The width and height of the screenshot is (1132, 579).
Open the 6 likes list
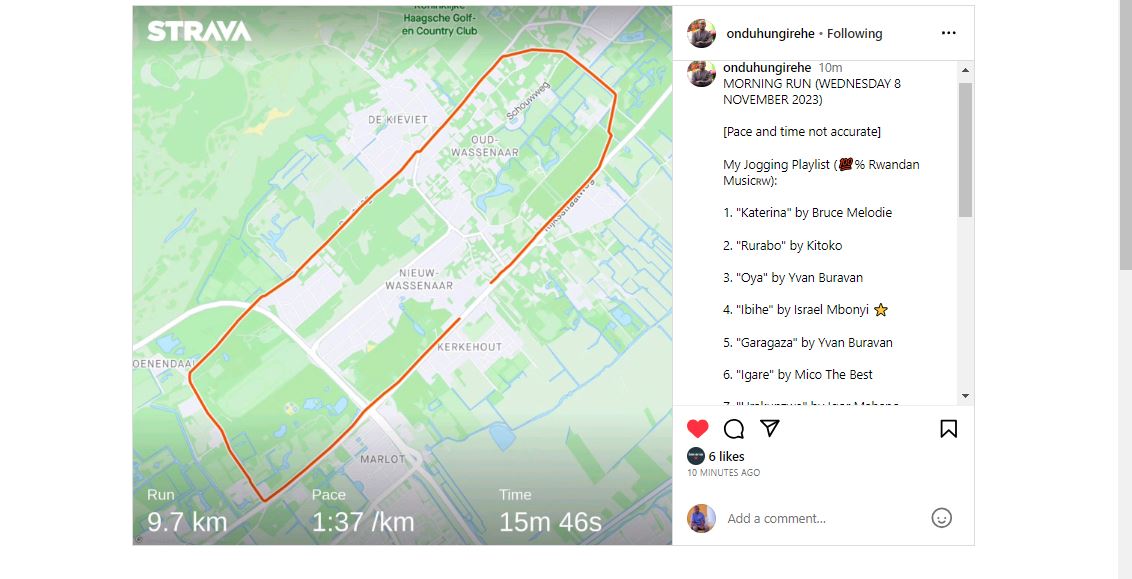(x=726, y=456)
